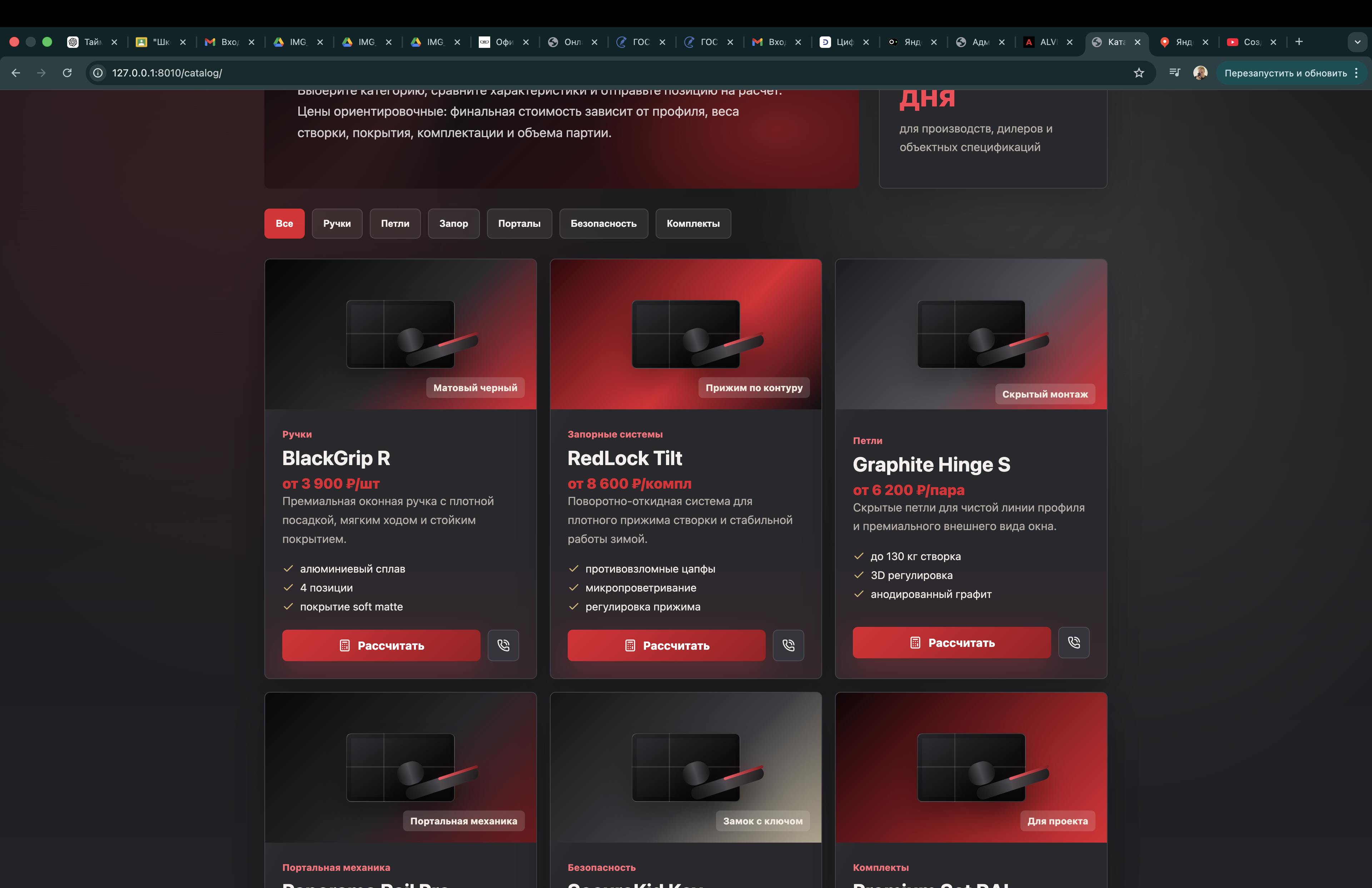
Task: Open the Замок с ключом product image
Action: (685, 767)
